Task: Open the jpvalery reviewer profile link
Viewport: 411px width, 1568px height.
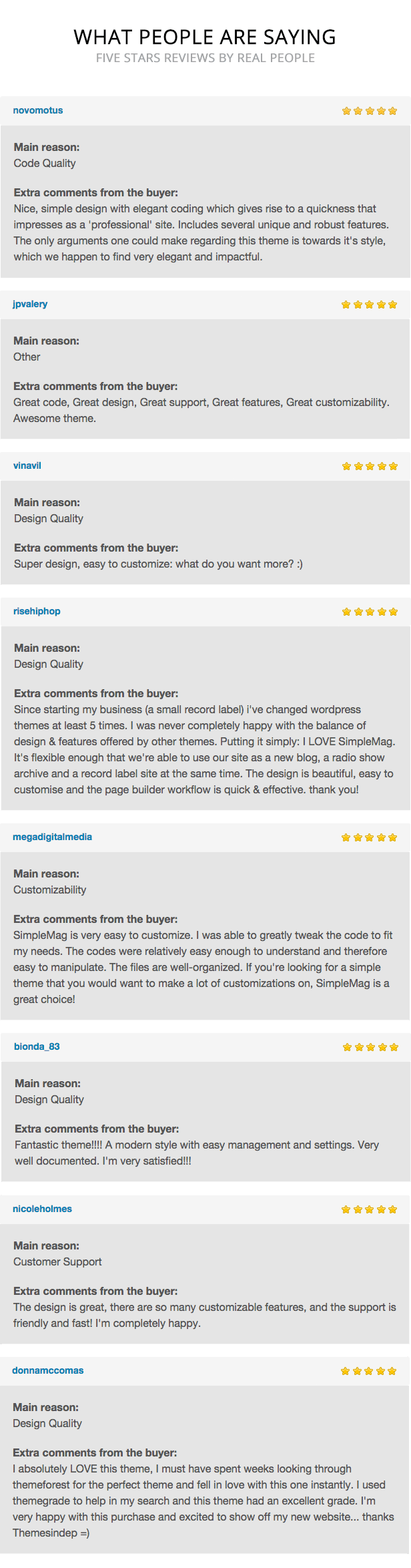Action: pos(30,305)
